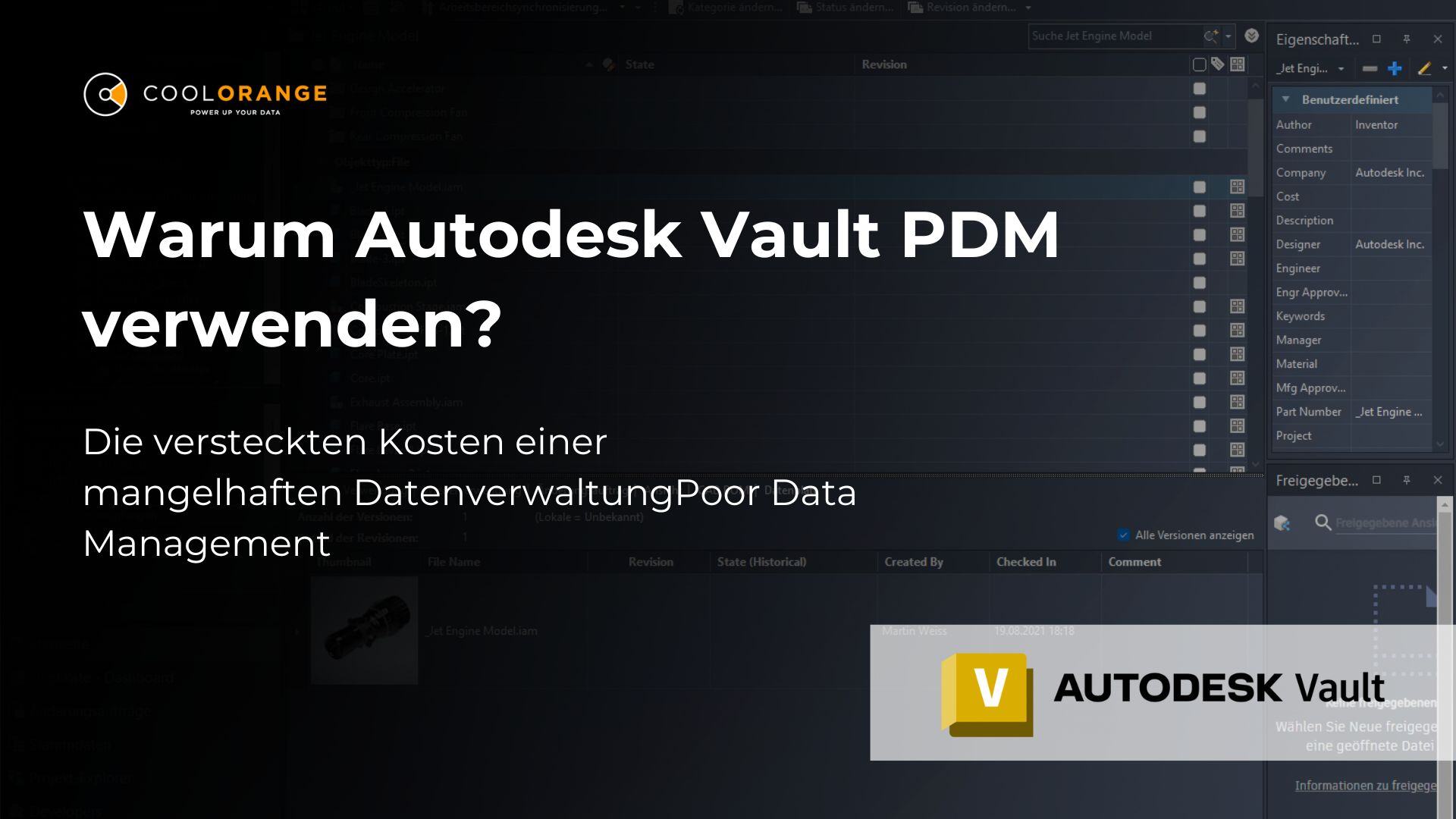Viewport: 1456px width, 819px height.
Task: Expand the Benutzerdefiniert properties section
Action: pyautogui.click(x=1286, y=99)
